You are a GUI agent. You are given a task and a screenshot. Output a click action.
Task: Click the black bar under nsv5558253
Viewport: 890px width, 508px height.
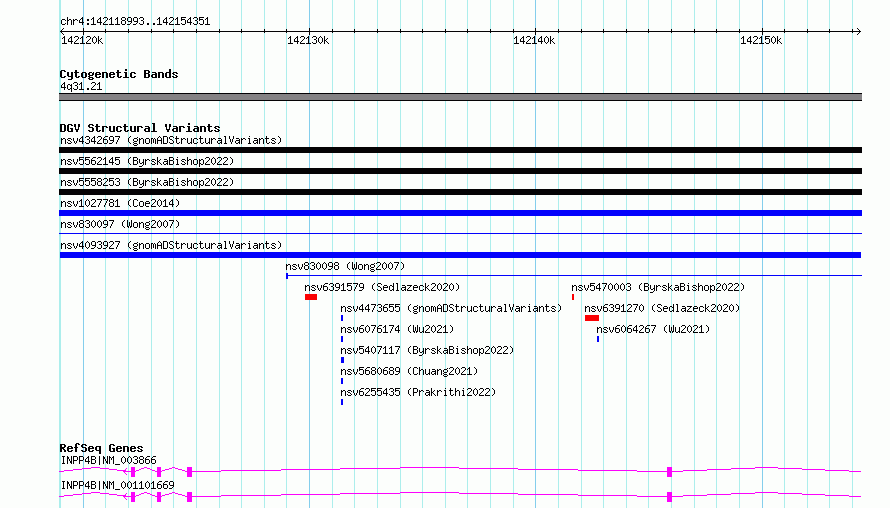click(x=460, y=192)
